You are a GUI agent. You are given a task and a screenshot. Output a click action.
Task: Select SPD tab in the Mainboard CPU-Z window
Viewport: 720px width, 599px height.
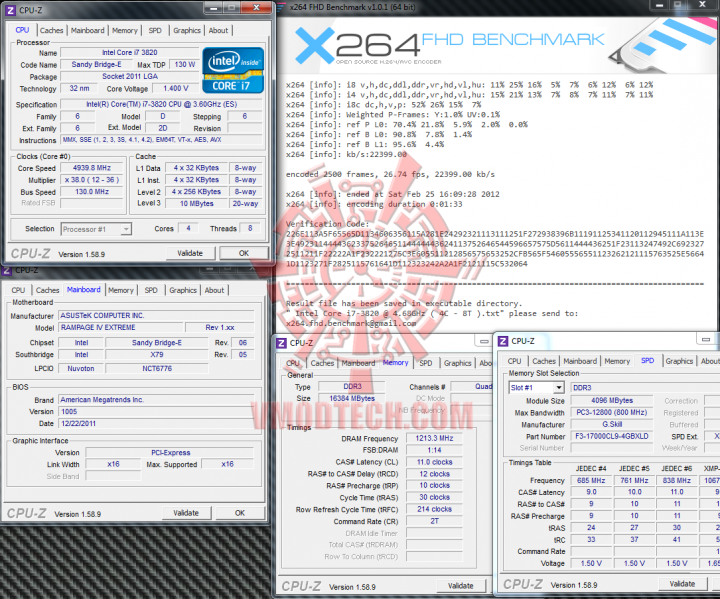[151, 290]
